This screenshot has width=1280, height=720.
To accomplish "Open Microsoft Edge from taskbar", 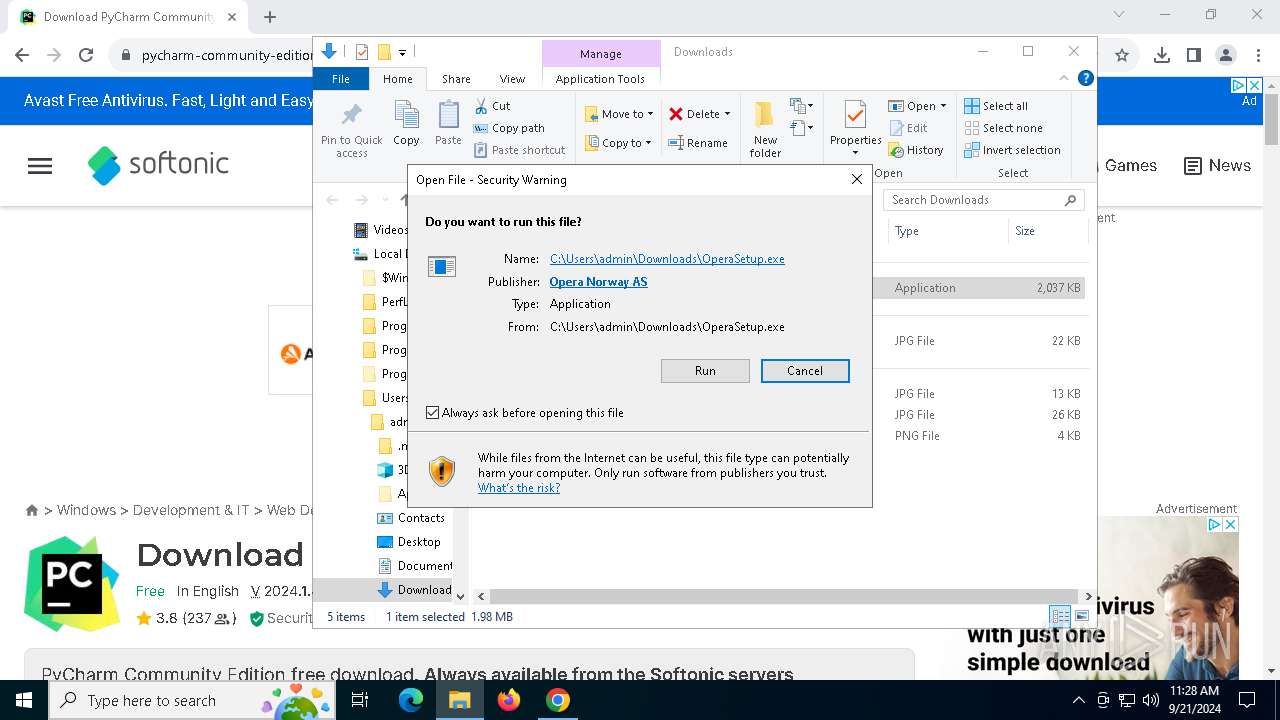I will click(x=411, y=700).
